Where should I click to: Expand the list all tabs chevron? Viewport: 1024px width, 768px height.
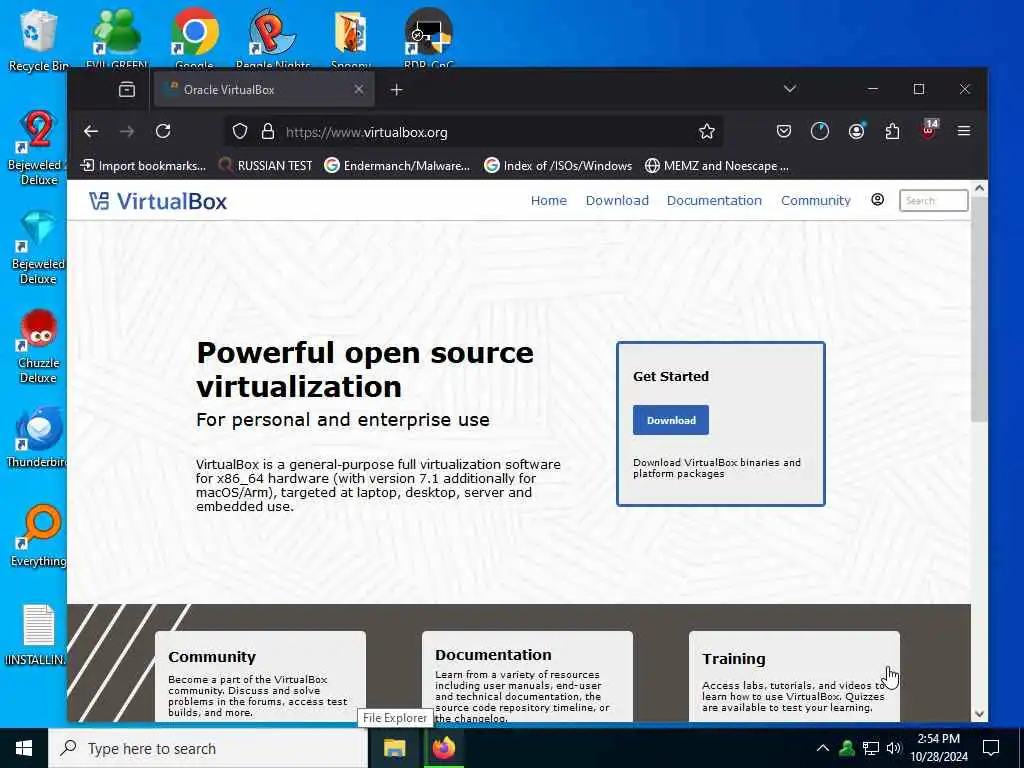790,89
